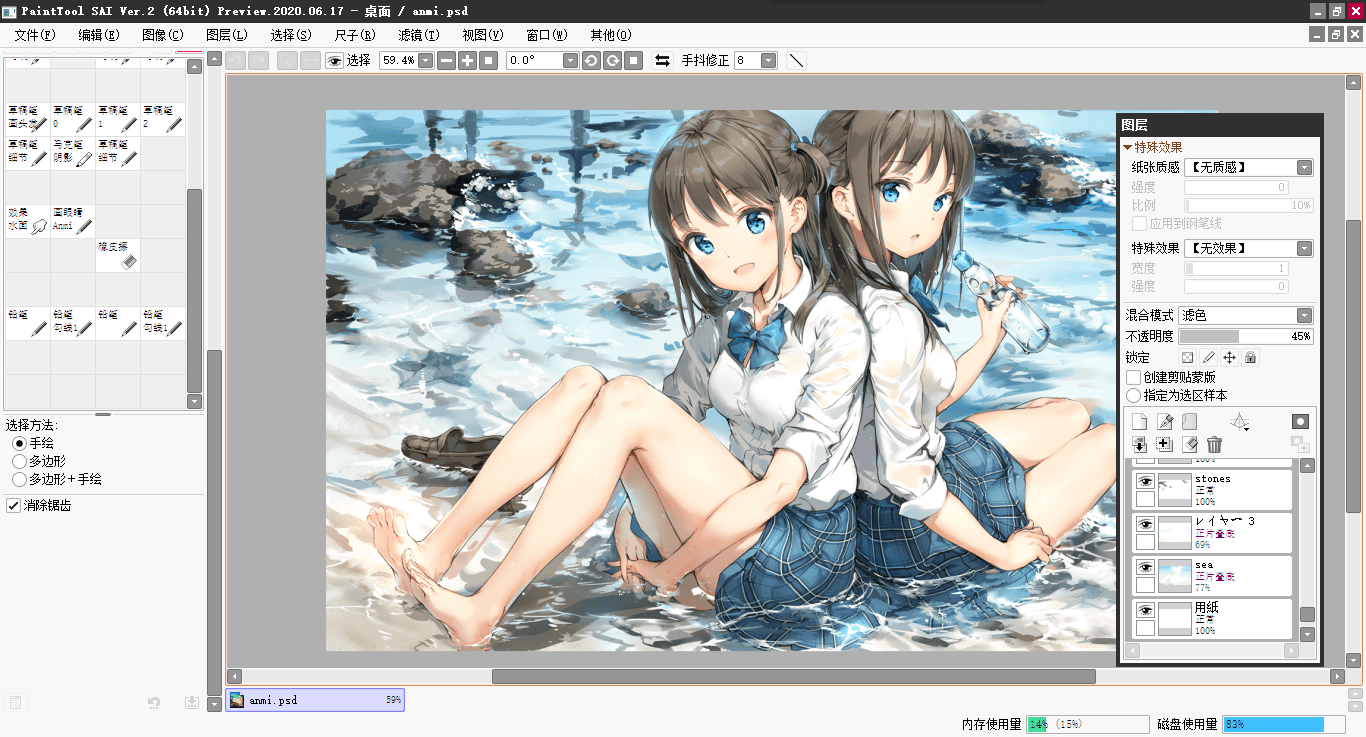
Task: Click the undo arrow in the toolbar
Action: [x=235, y=60]
